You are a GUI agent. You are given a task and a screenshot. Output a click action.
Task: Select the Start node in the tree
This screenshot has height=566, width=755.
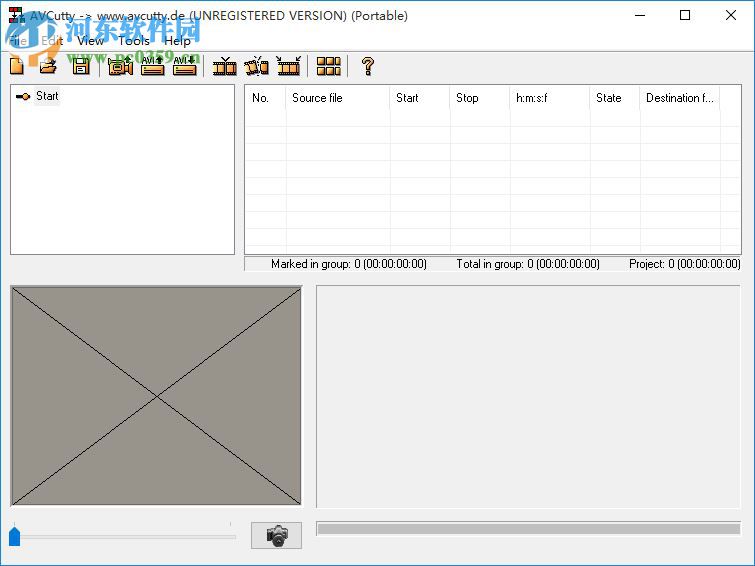(46, 96)
